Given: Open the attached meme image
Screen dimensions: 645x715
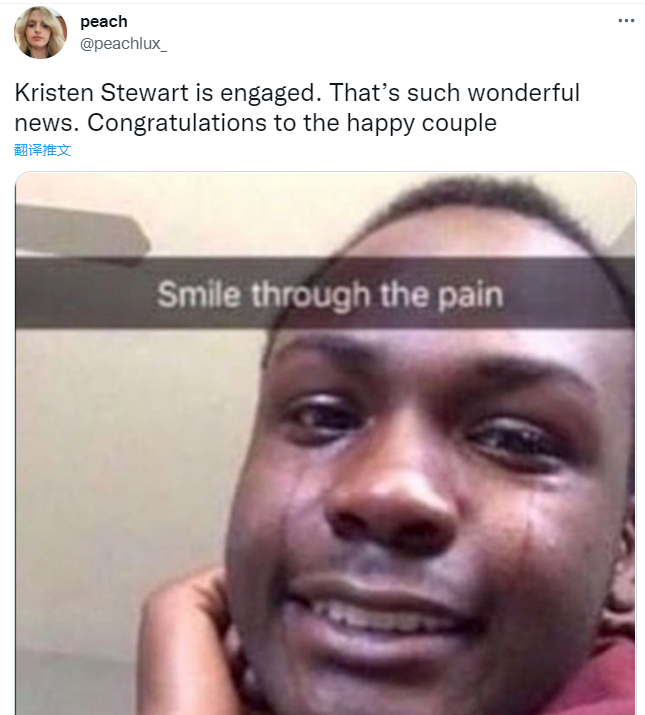Looking at the screenshot, I should (x=325, y=443).
